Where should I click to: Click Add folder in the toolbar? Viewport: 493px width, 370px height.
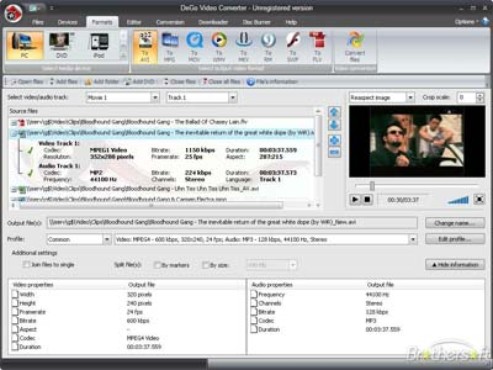pyautogui.click(x=102, y=82)
